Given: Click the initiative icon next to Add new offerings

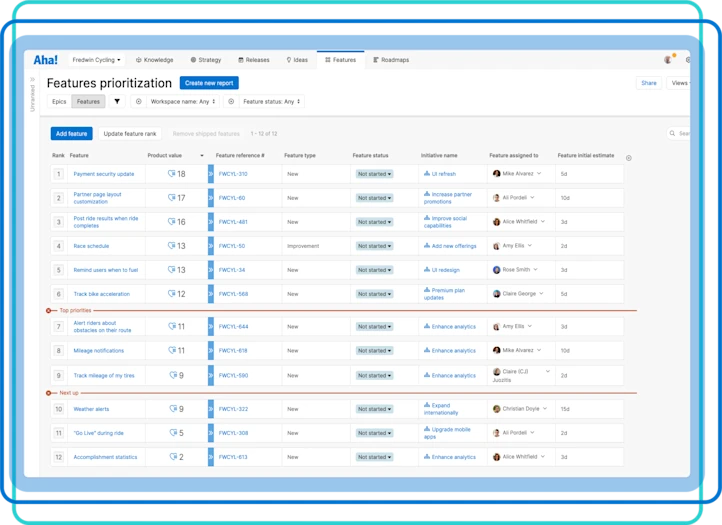Looking at the screenshot, I should click(427, 246).
